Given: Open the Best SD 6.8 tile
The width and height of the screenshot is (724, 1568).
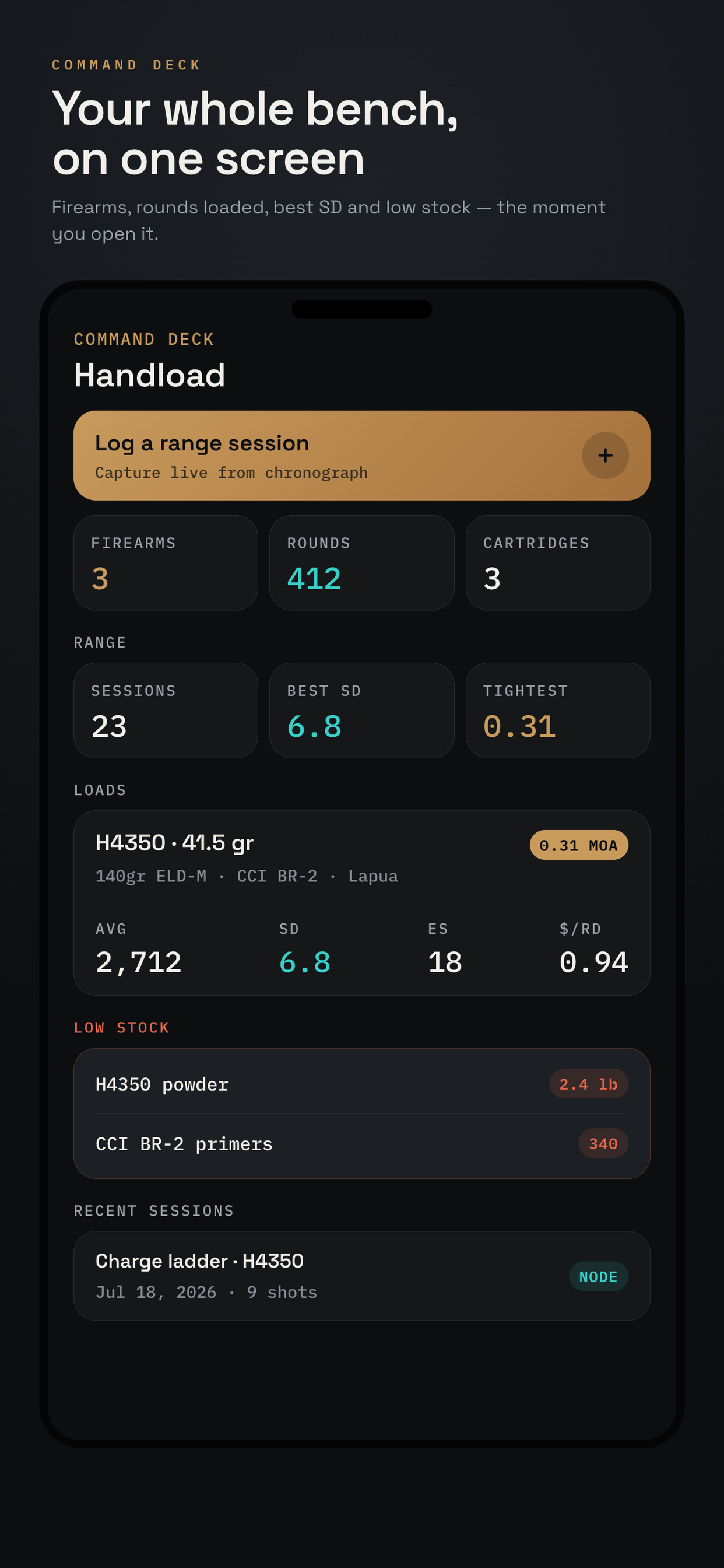Looking at the screenshot, I should tap(361, 710).
